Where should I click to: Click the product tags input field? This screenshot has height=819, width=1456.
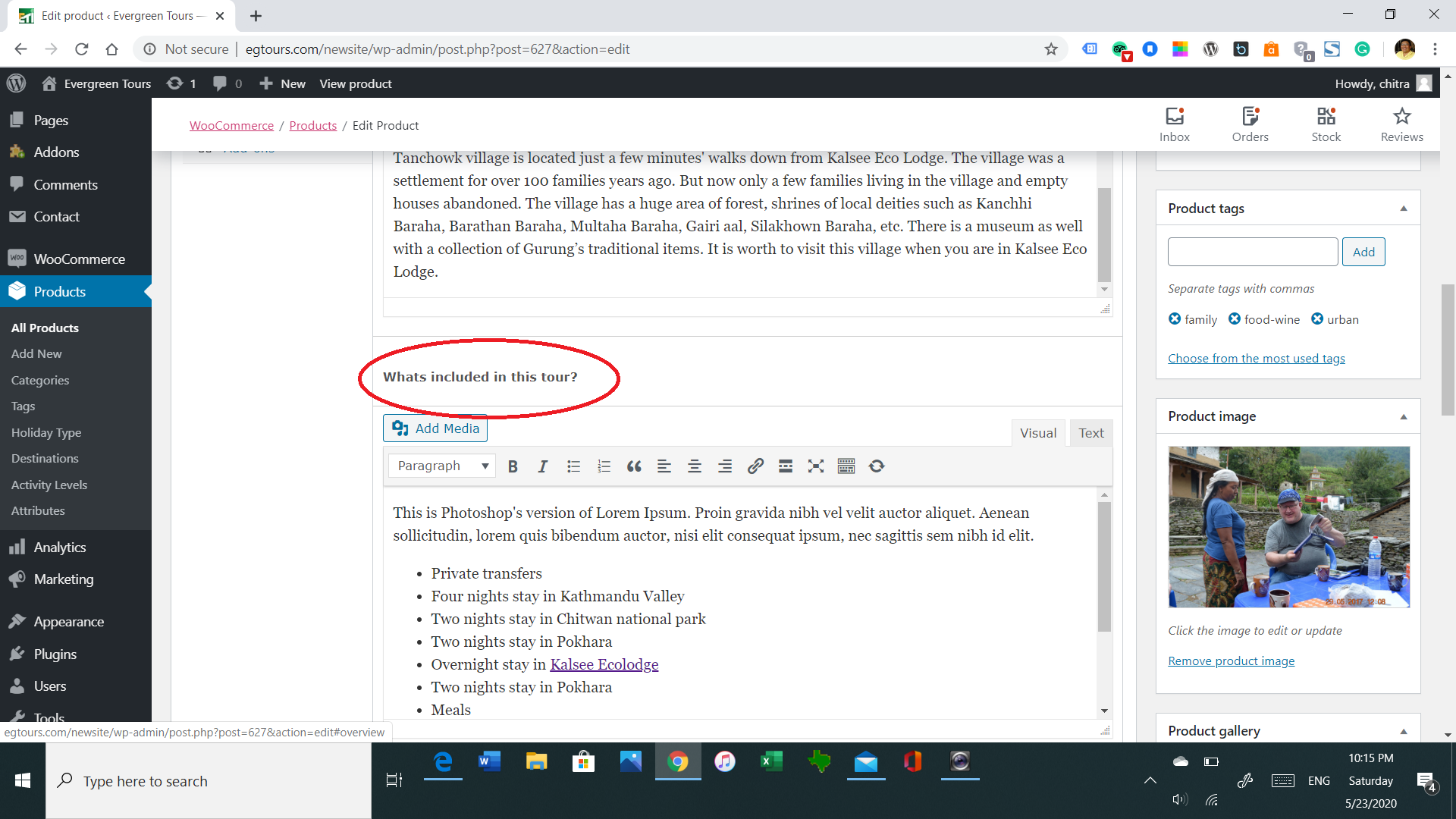click(x=1253, y=252)
